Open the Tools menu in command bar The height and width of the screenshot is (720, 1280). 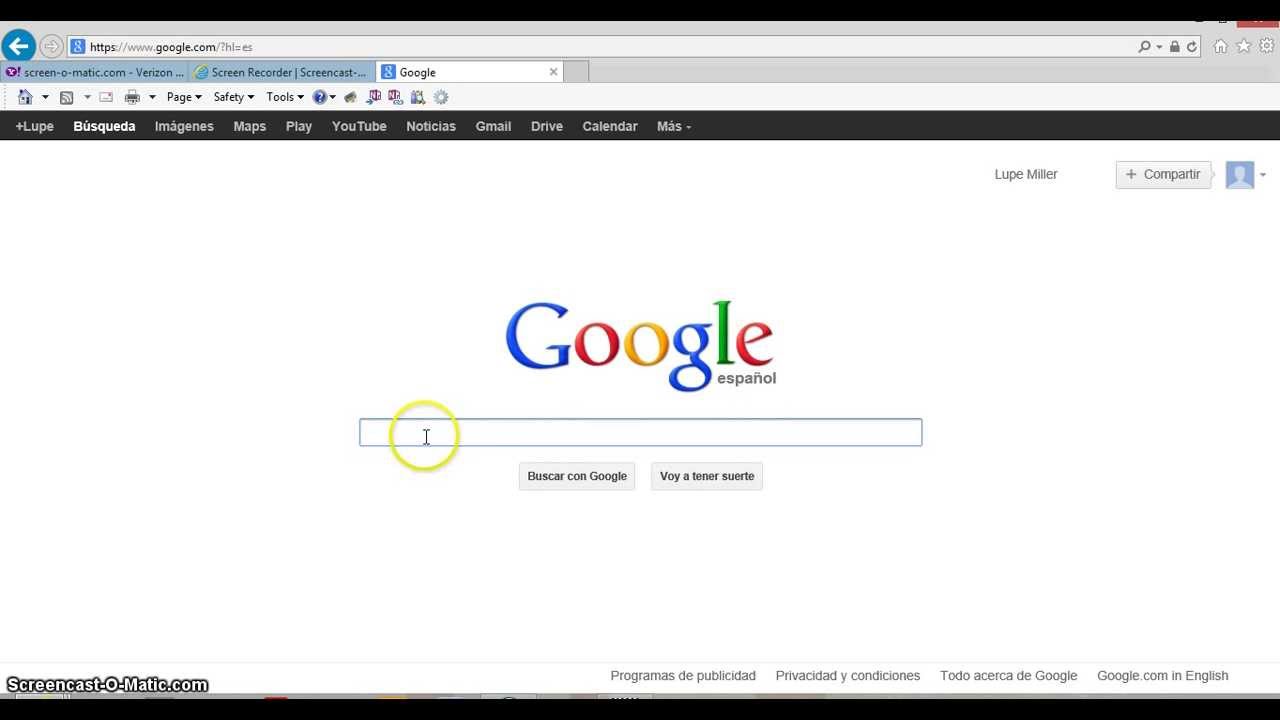tap(285, 97)
